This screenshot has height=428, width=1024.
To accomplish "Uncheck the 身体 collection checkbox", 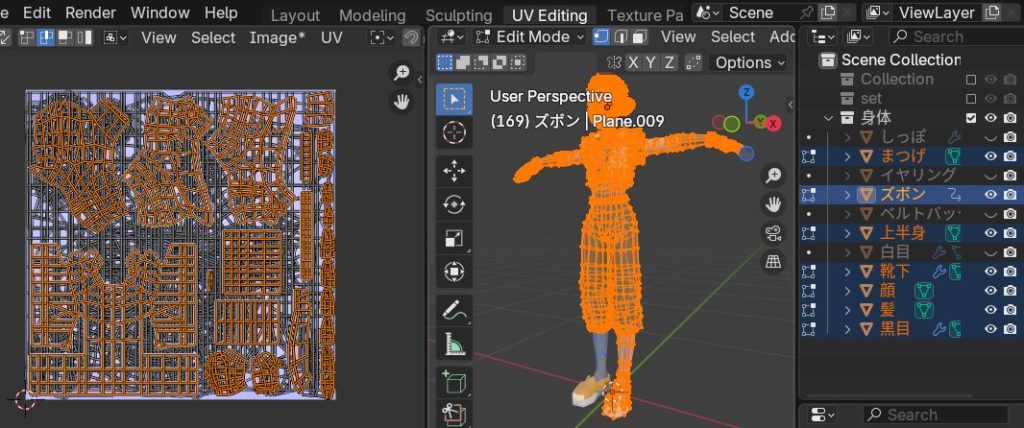I will point(970,118).
